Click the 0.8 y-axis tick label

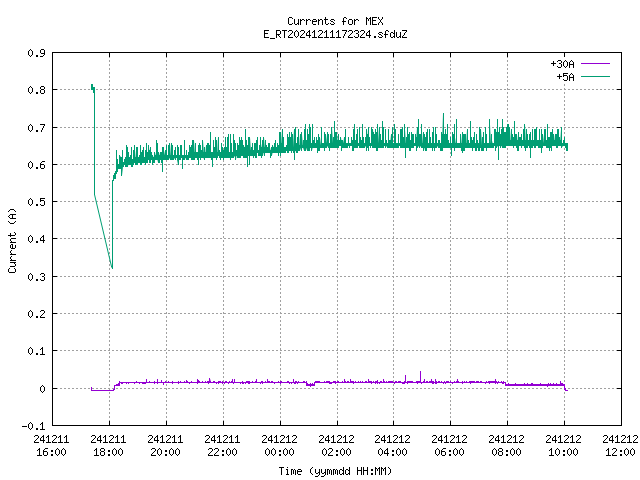pos(36,90)
